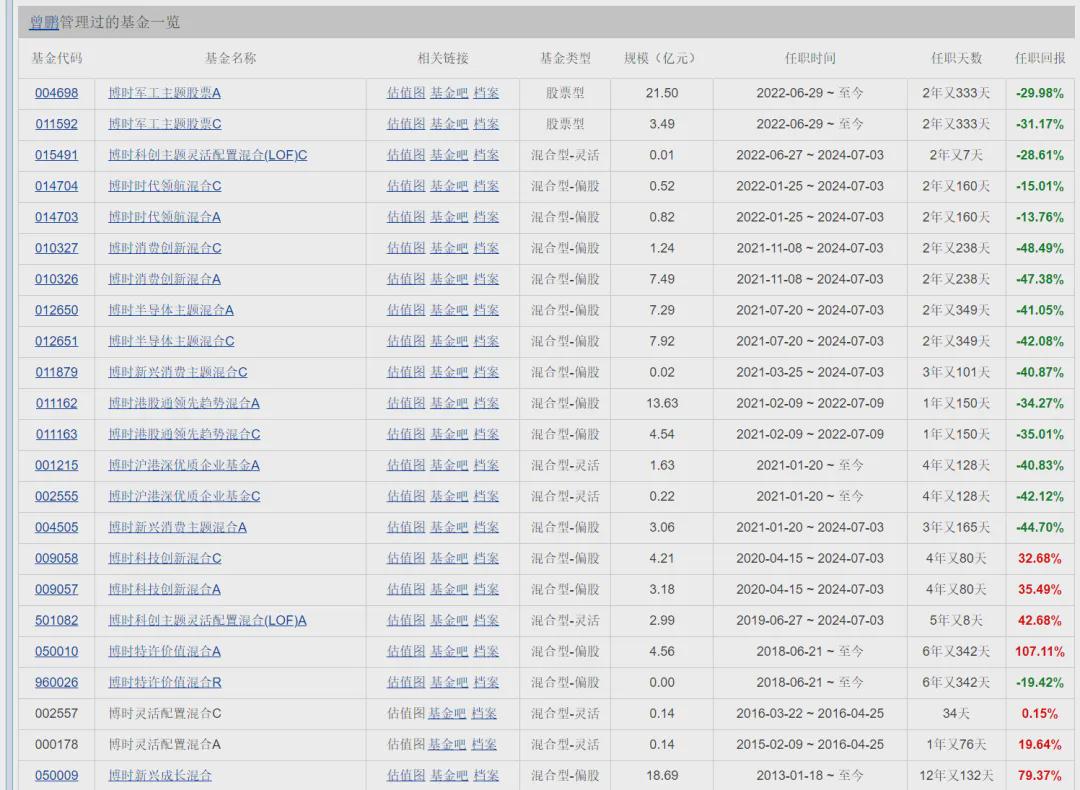Open 档案 for fund 050009 row
Screen dimensions: 1080x790
(x=486, y=775)
